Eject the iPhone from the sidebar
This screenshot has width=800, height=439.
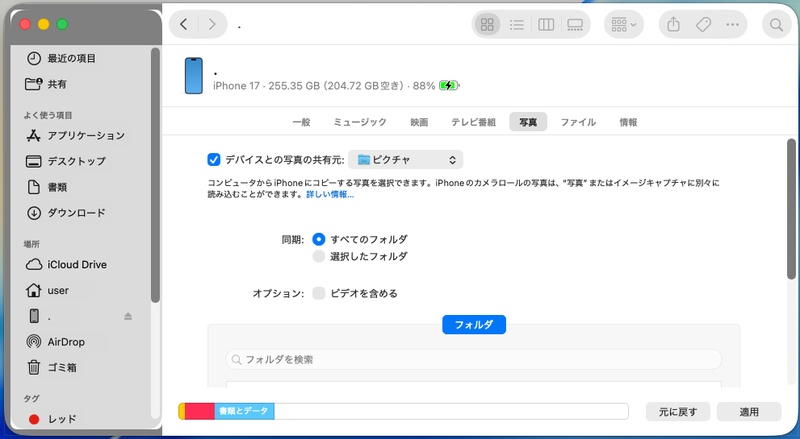click(128, 316)
